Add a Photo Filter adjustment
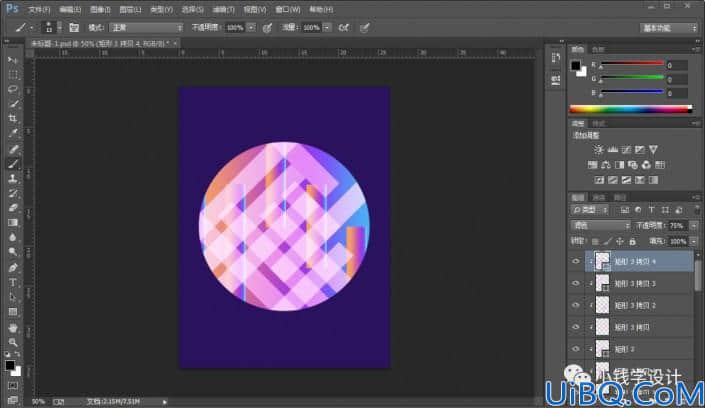 click(x=633, y=165)
